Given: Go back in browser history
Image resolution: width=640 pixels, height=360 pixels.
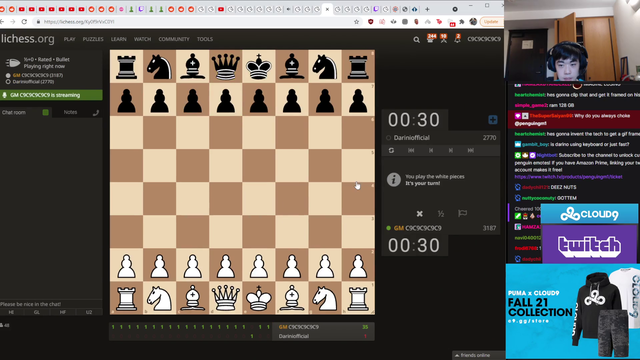Looking at the screenshot, I should point(2,22).
